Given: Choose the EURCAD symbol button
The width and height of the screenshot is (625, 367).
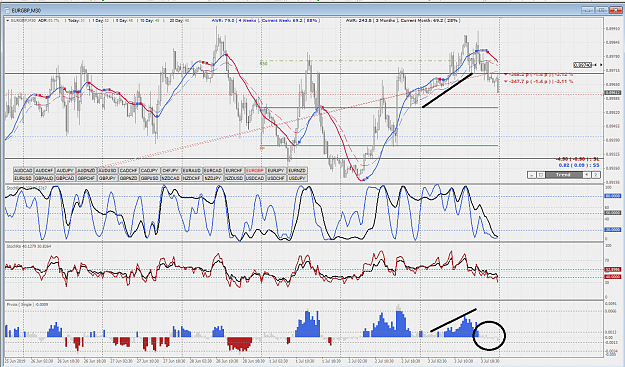Looking at the screenshot, I should tap(213, 171).
